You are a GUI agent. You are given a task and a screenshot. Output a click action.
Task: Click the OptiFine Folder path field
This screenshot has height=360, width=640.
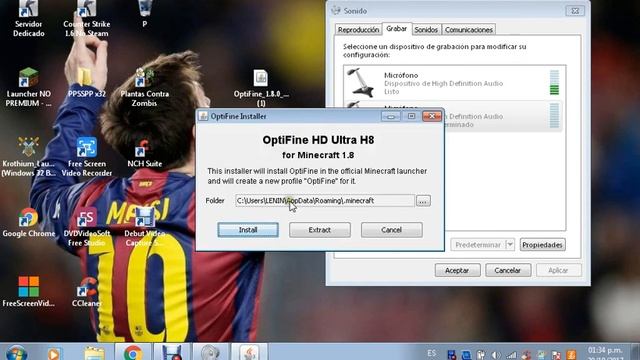pyautogui.click(x=324, y=200)
